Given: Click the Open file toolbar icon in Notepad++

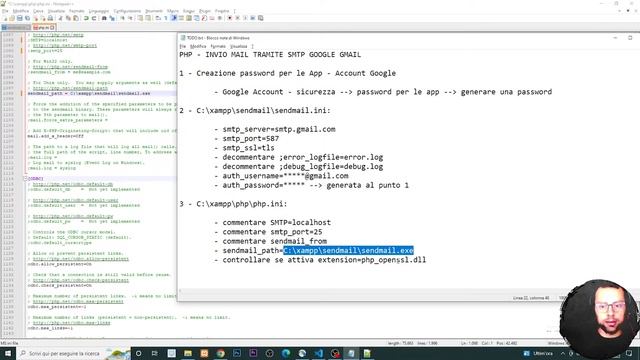Looking at the screenshot, I should (x=12, y=18).
